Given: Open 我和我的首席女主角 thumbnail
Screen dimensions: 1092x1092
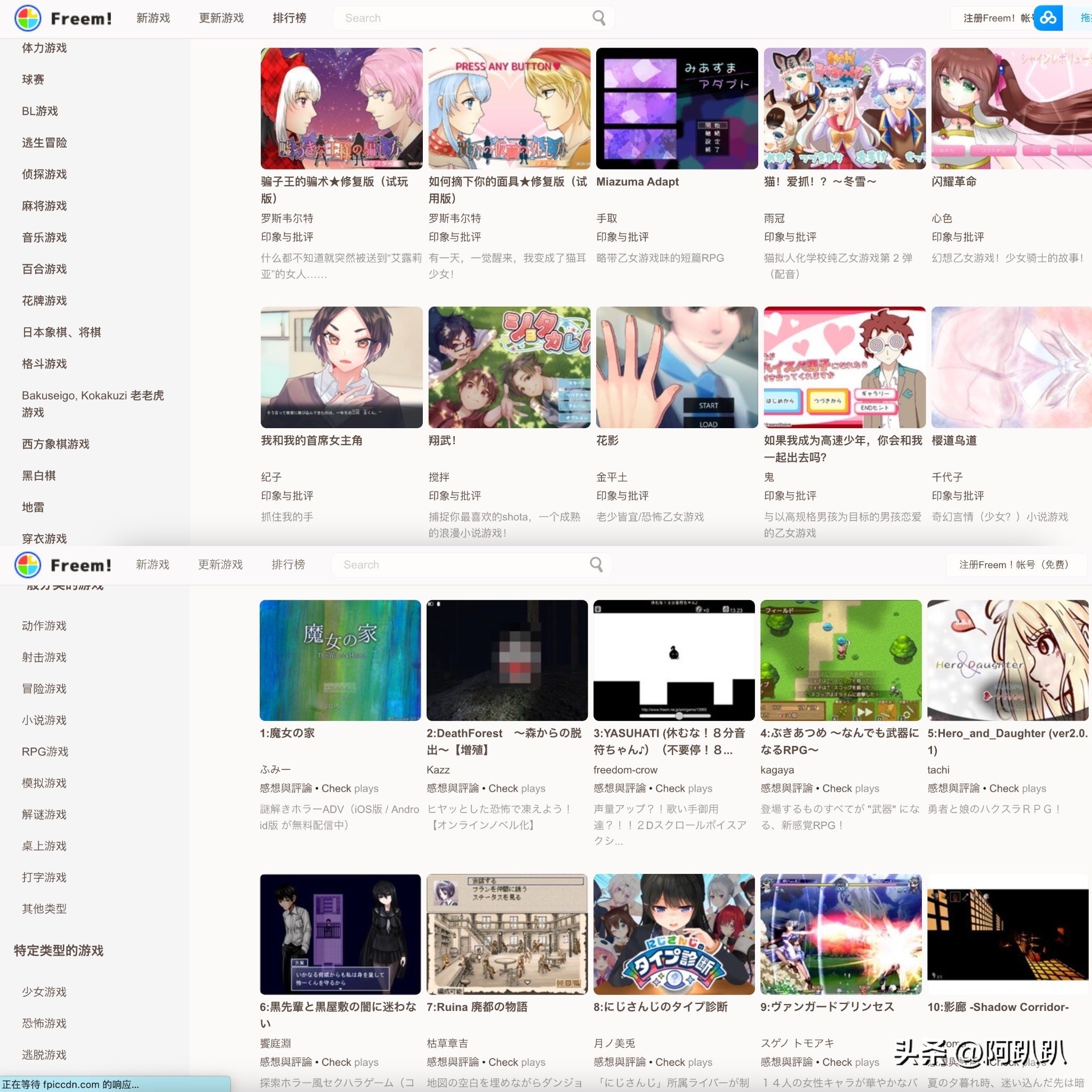Looking at the screenshot, I should coord(341,367).
